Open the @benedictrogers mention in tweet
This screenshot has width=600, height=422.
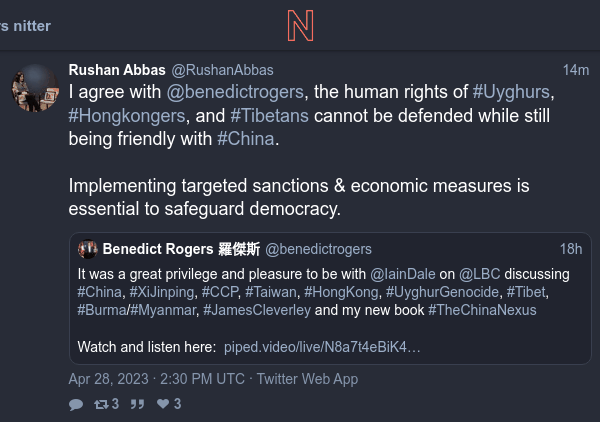click(x=239, y=92)
